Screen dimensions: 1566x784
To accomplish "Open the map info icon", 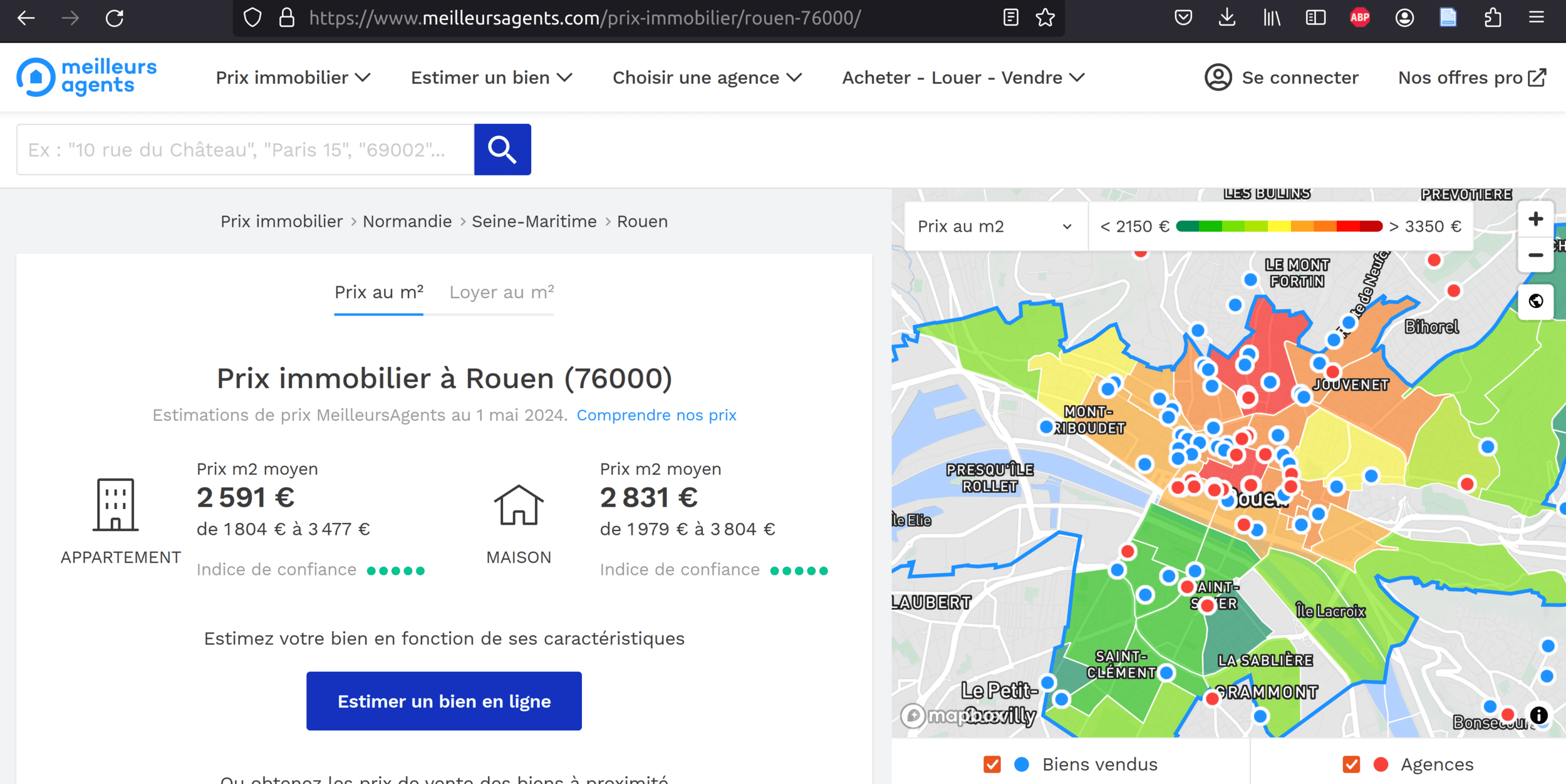I will (1538, 715).
